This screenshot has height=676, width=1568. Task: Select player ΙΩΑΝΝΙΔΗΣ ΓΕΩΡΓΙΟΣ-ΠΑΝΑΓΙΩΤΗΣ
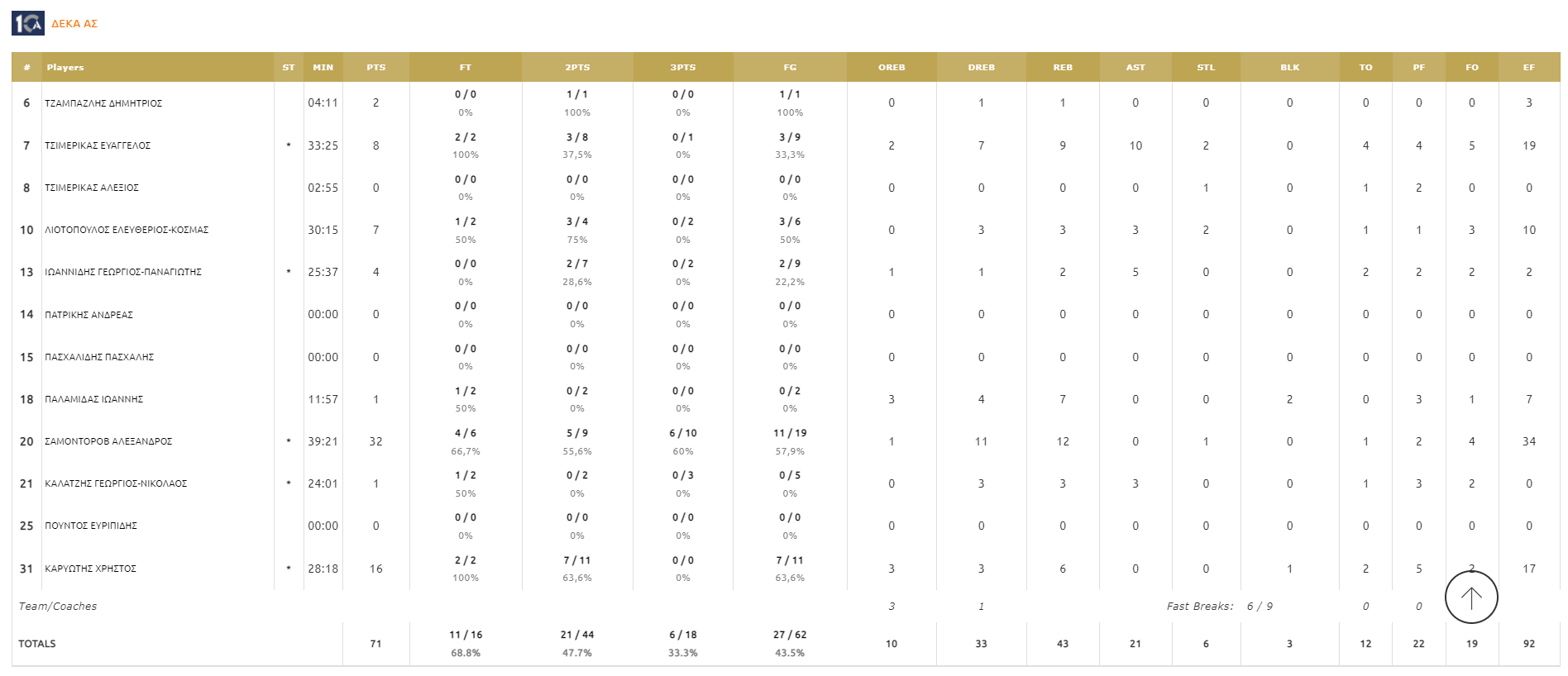point(123,272)
